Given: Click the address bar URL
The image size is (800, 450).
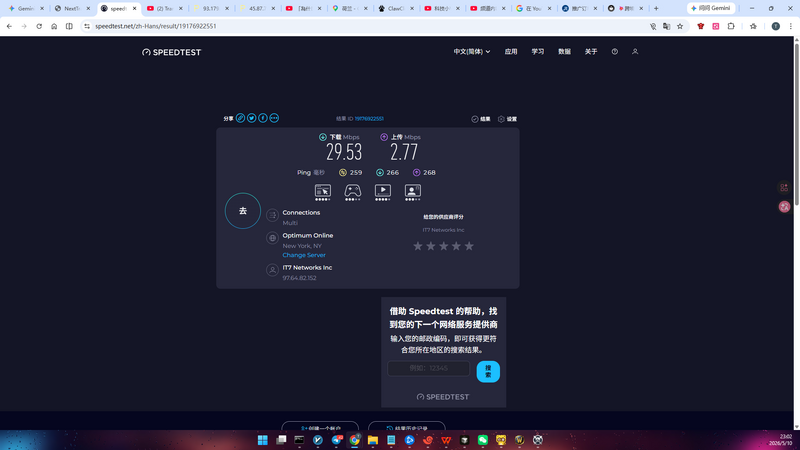Looking at the screenshot, I should (156, 26).
